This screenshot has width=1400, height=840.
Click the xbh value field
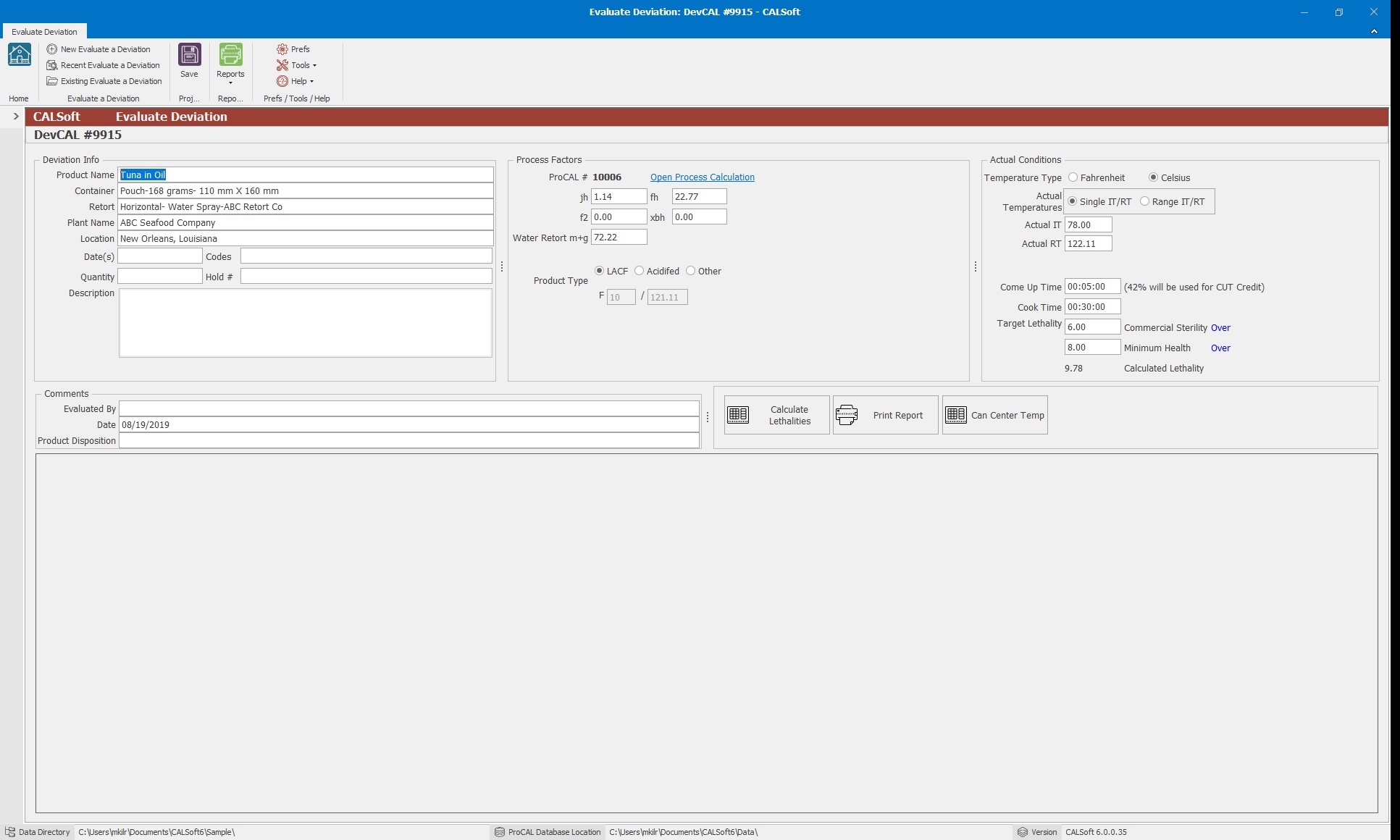pyautogui.click(x=700, y=217)
